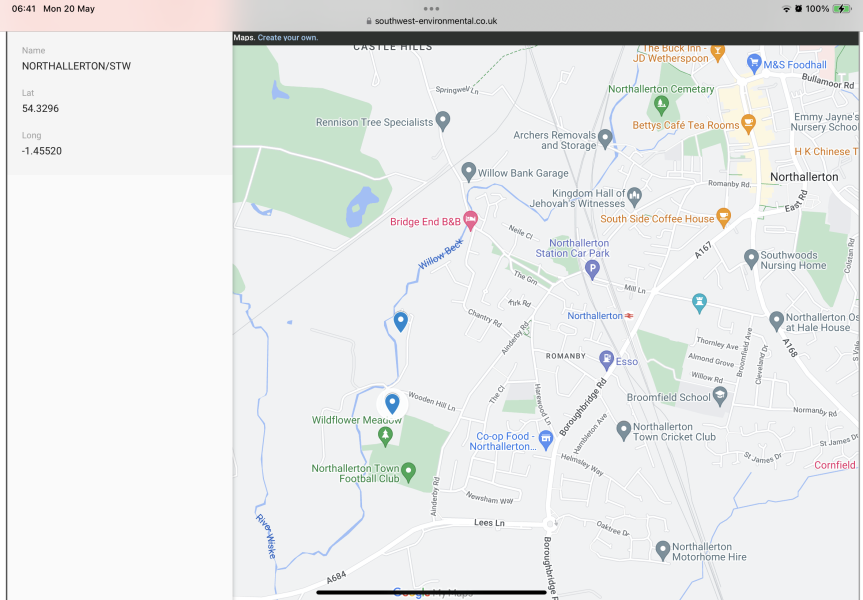863x600 pixels.
Task: Tap the M&S Foodhall shopping cart icon
Action: coord(754,63)
